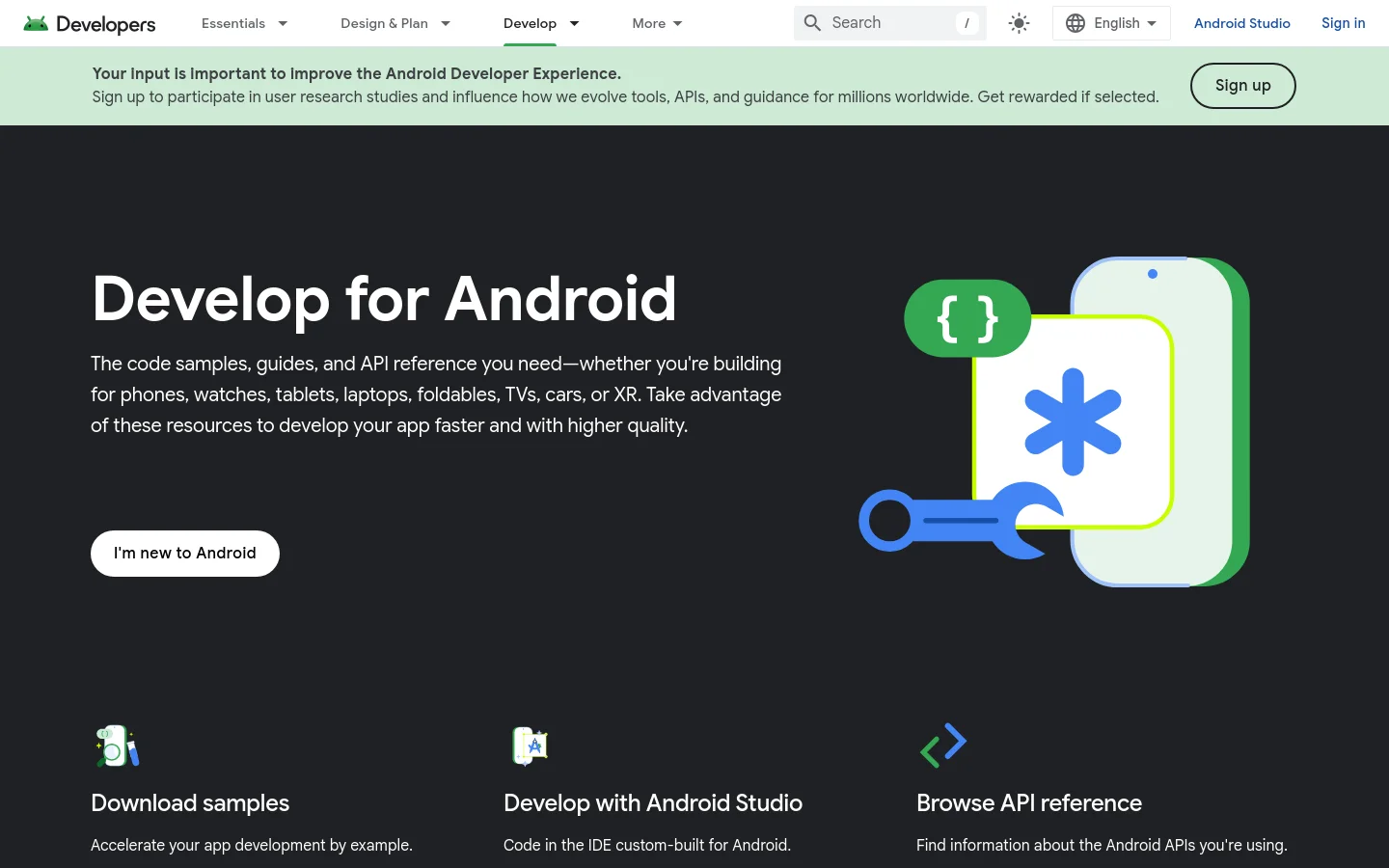Click the globe language icon
1389x868 pixels.
[x=1076, y=23]
